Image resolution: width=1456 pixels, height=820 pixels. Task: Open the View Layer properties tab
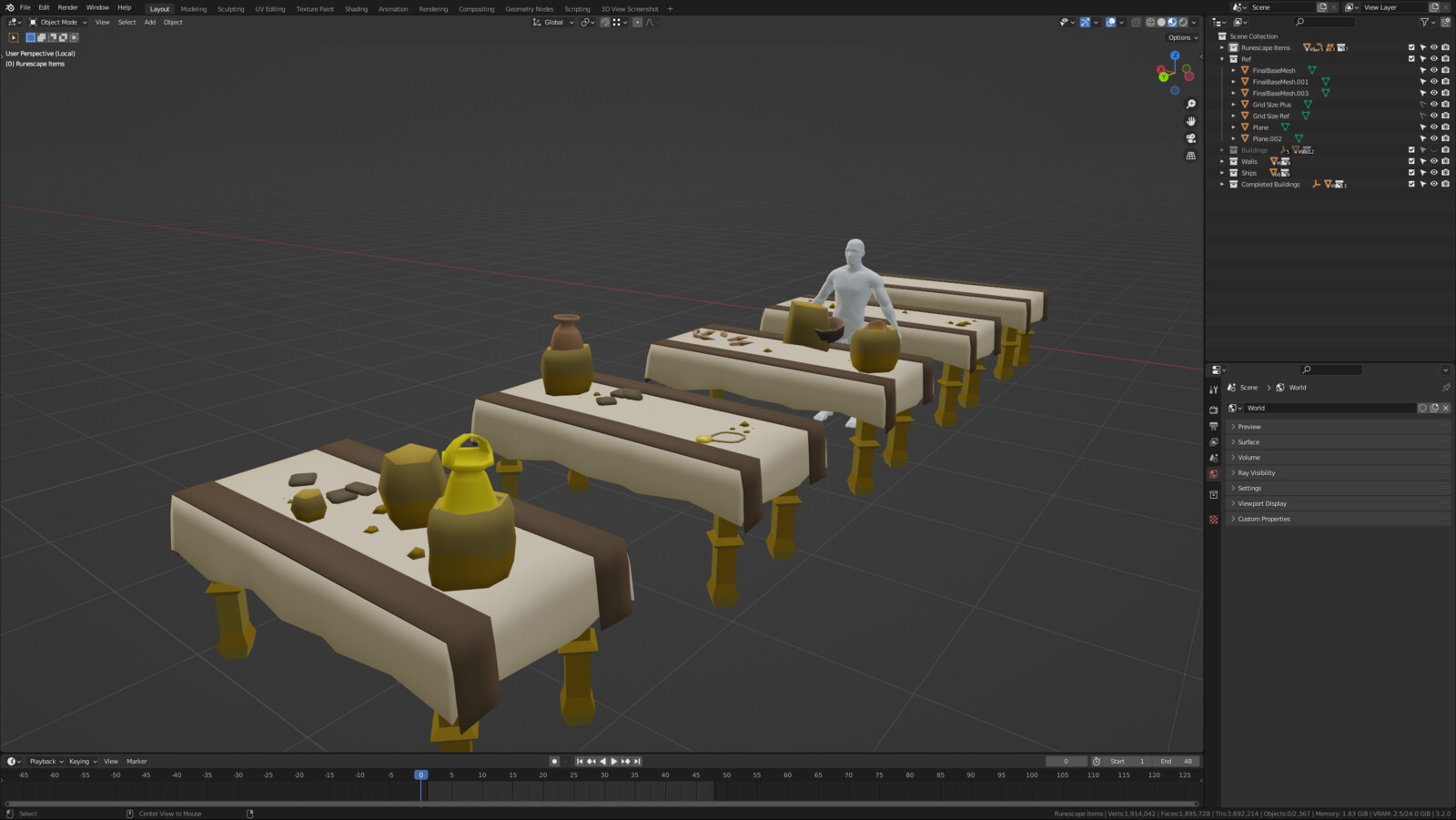[1213, 441]
